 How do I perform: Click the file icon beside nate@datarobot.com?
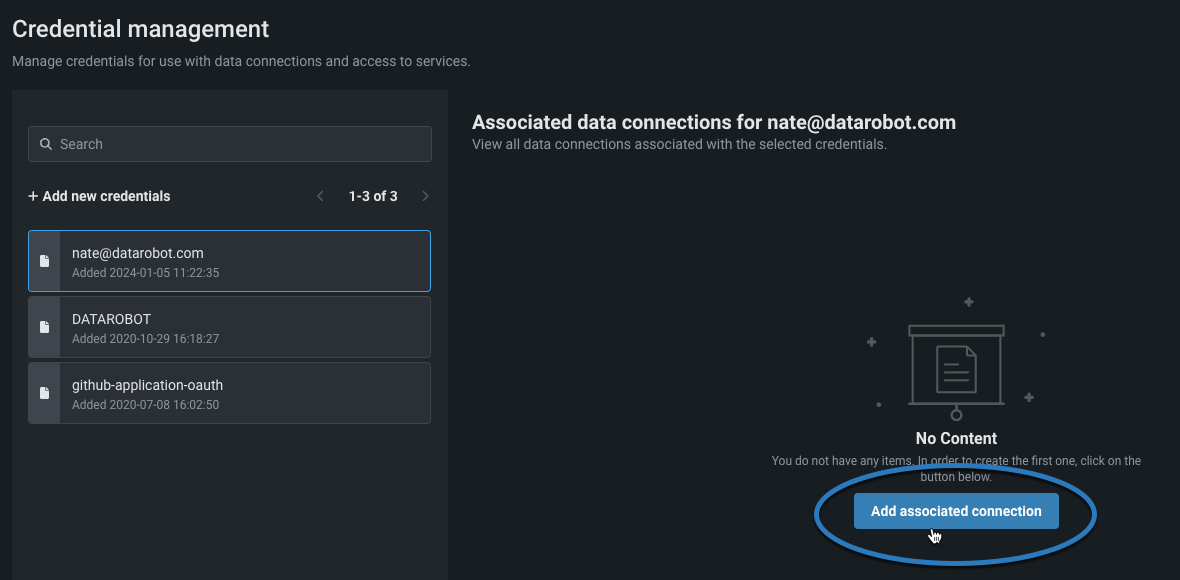click(44, 261)
